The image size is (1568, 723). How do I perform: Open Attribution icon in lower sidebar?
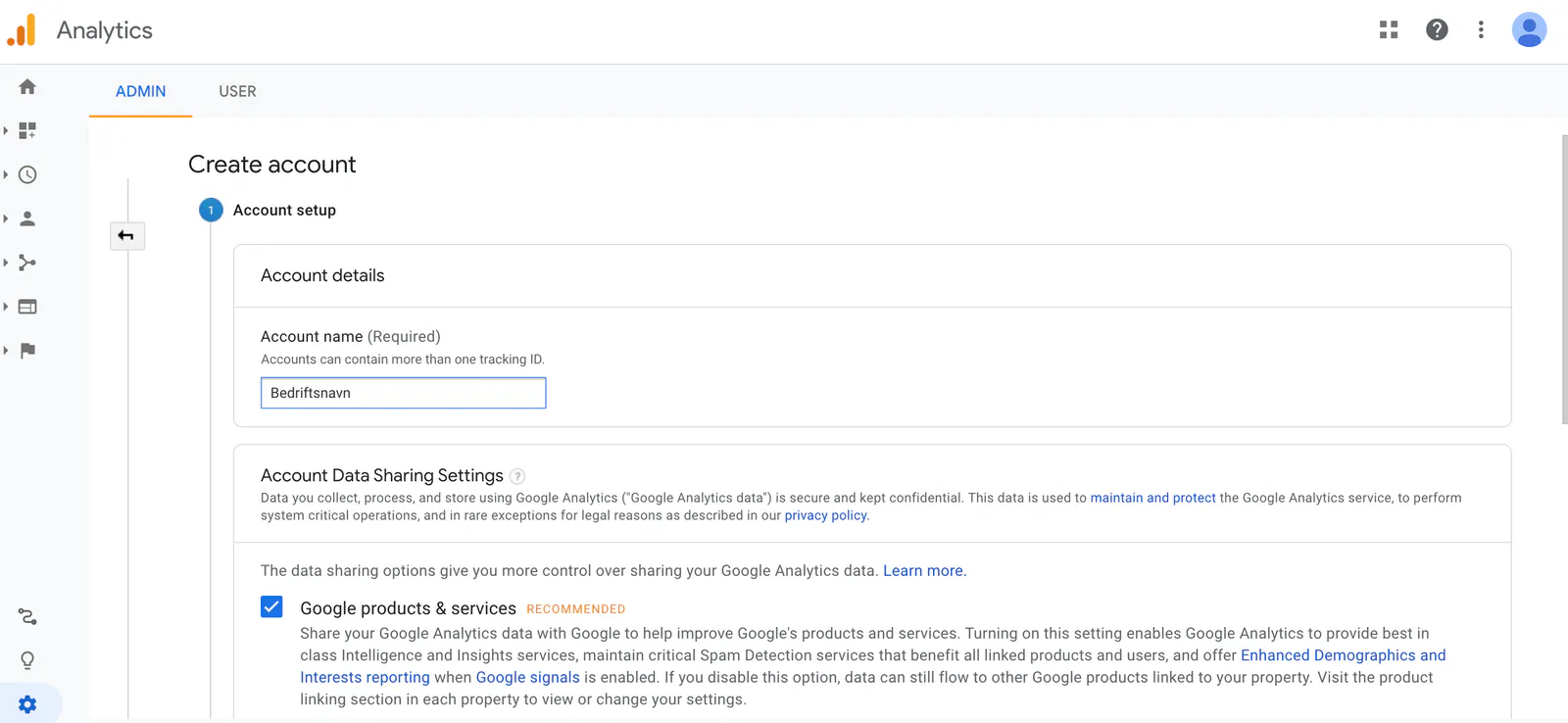coord(27,616)
